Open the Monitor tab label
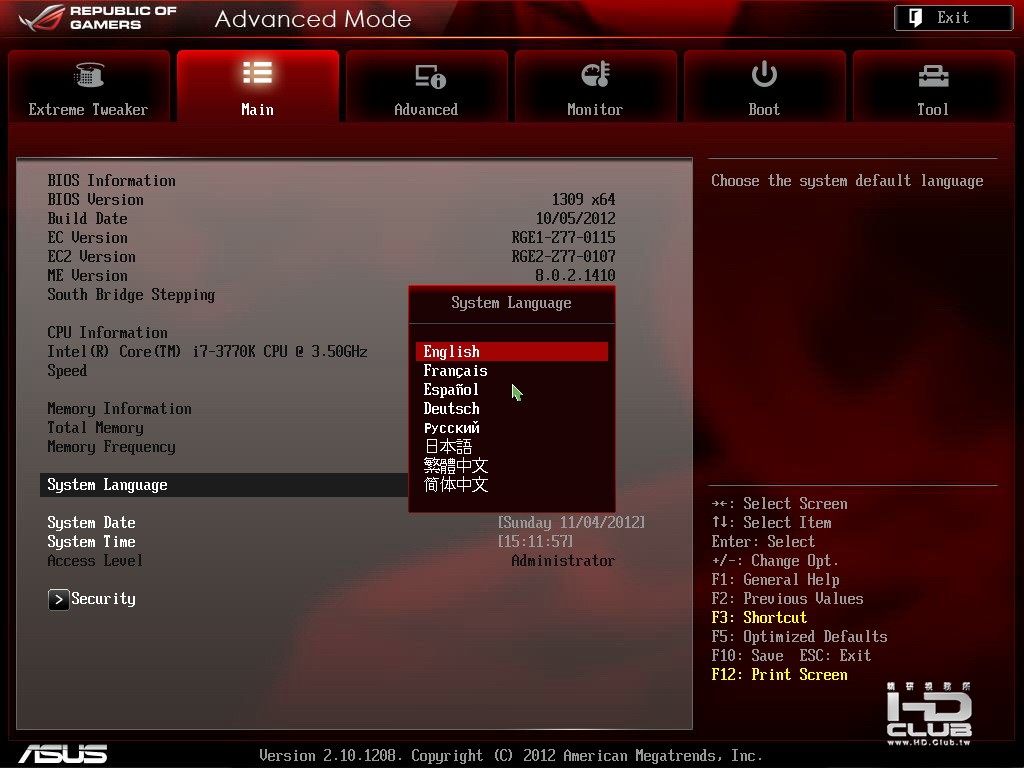 pos(594,110)
